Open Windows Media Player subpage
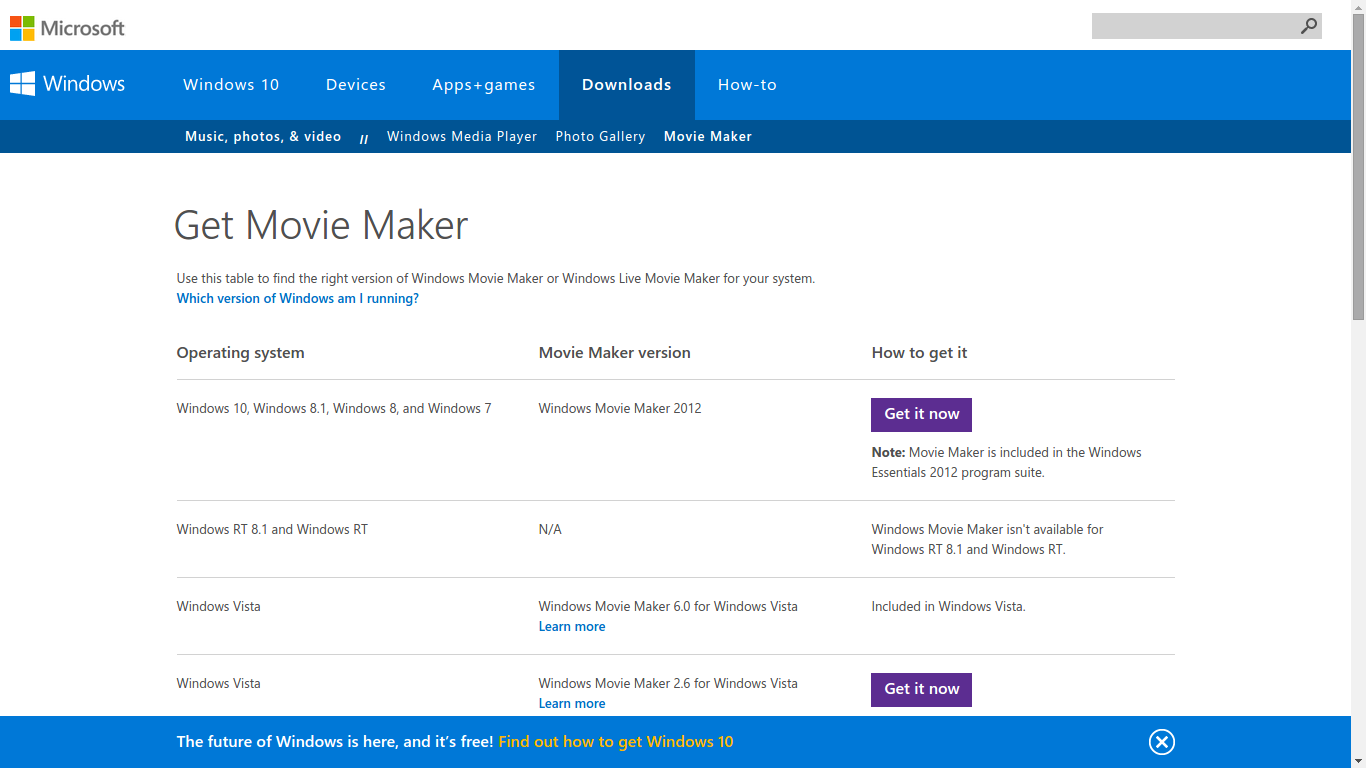 (x=462, y=136)
